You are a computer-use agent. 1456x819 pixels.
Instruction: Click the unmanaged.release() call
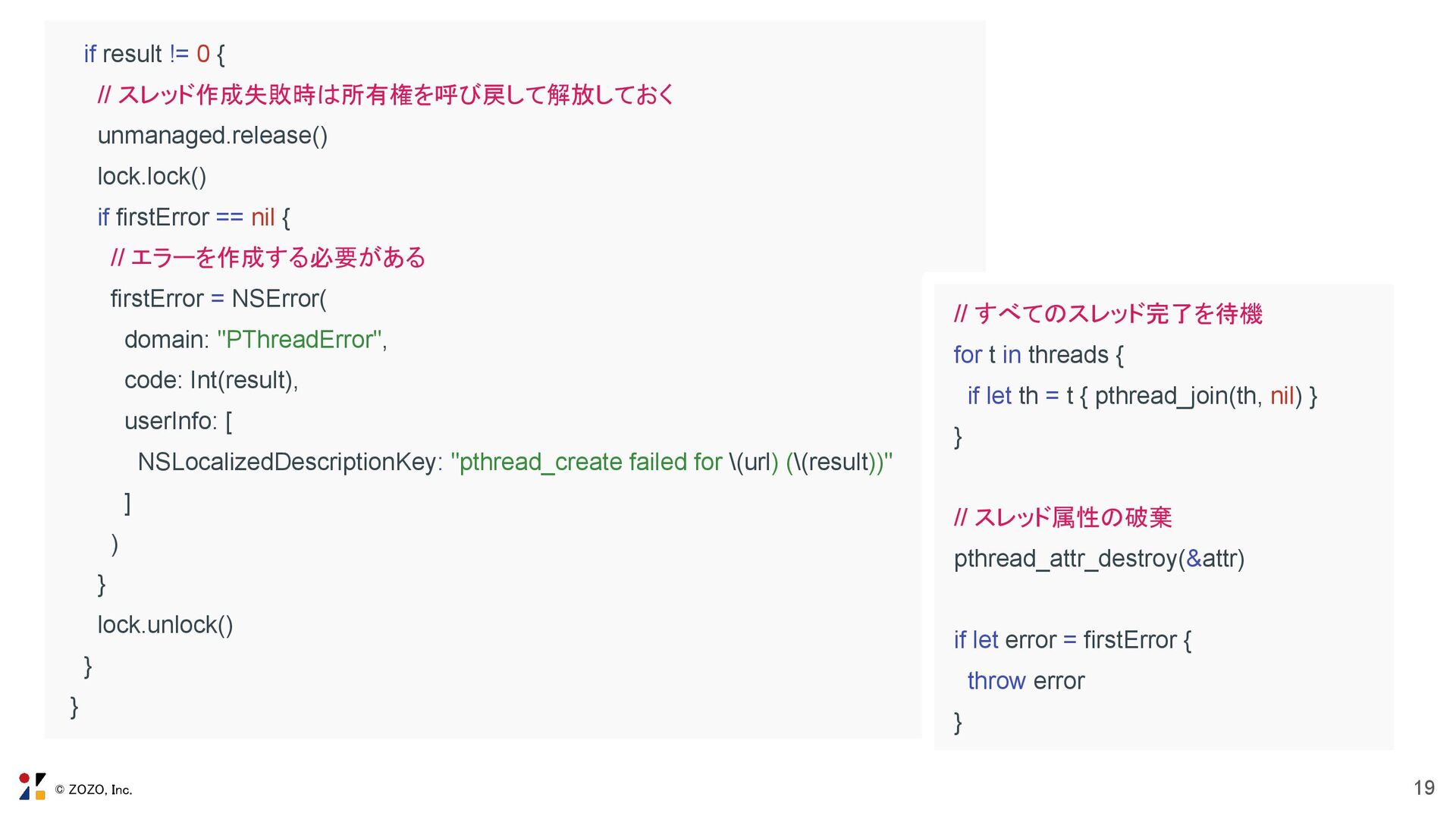212,136
